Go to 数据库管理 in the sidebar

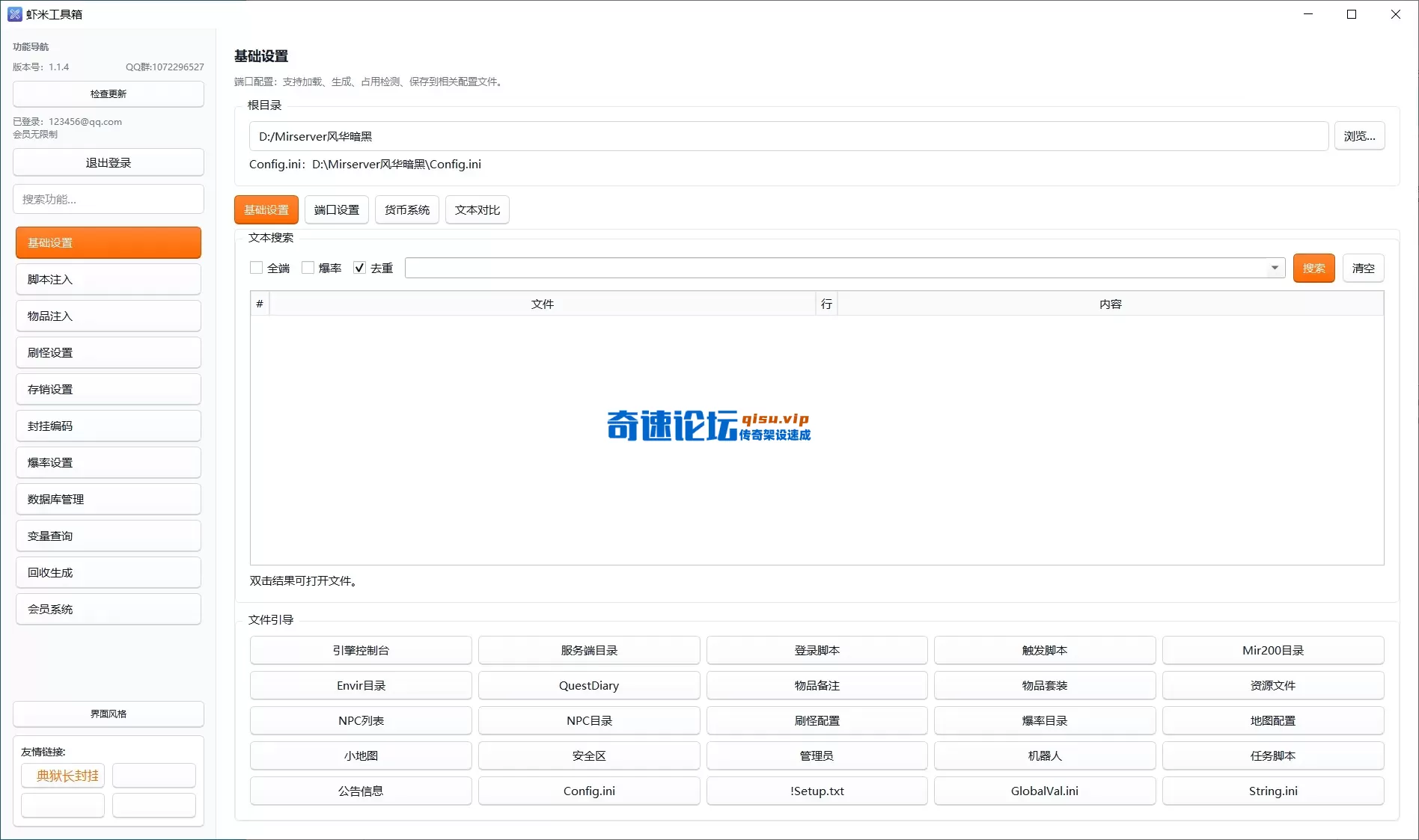click(x=109, y=500)
